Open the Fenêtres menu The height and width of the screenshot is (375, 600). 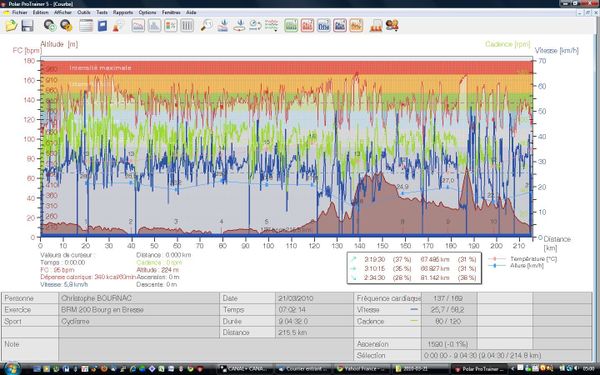(171, 12)
